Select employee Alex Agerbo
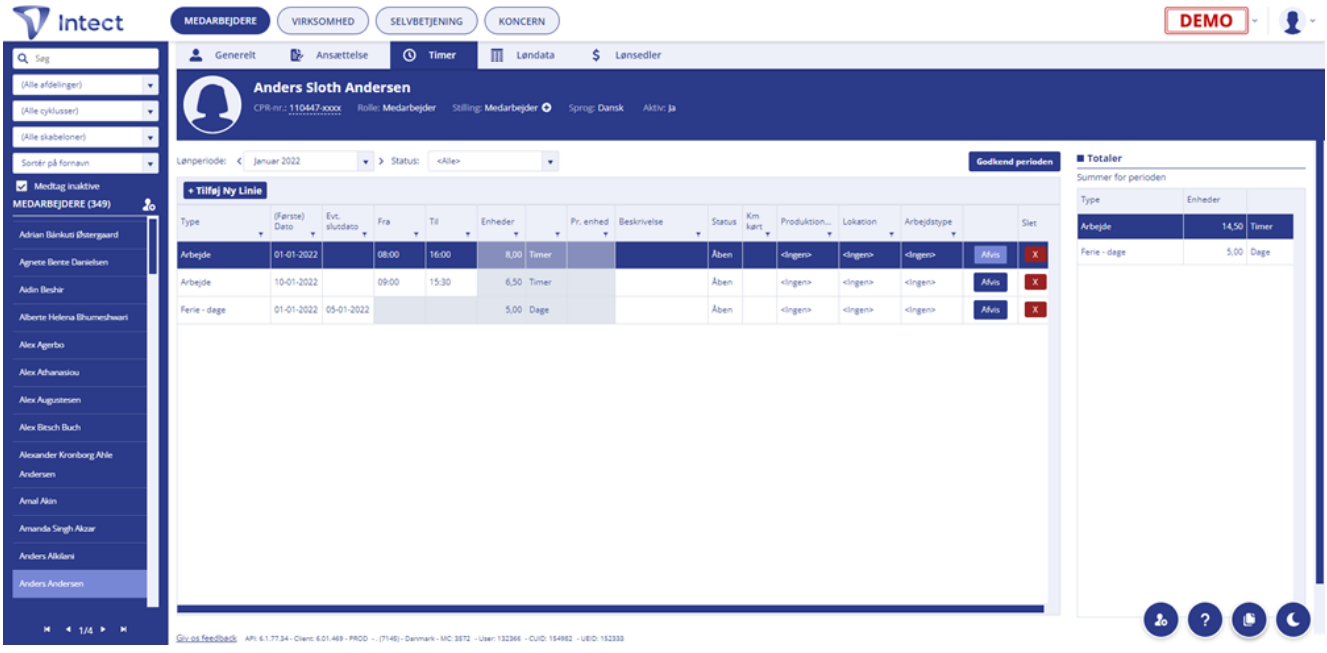1327x653 pixels. 79,345
